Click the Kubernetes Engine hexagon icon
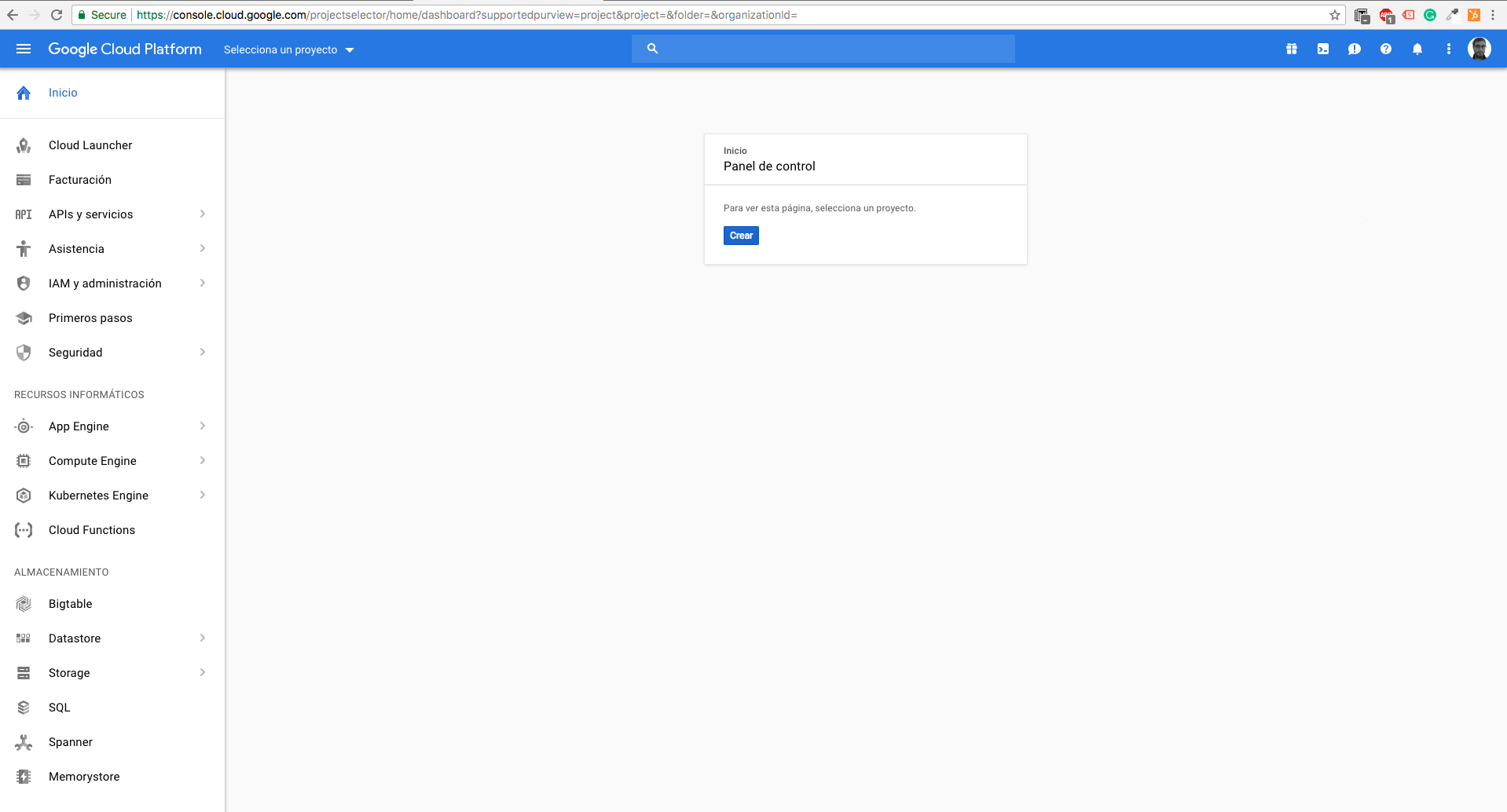 [x=24, y=496]
